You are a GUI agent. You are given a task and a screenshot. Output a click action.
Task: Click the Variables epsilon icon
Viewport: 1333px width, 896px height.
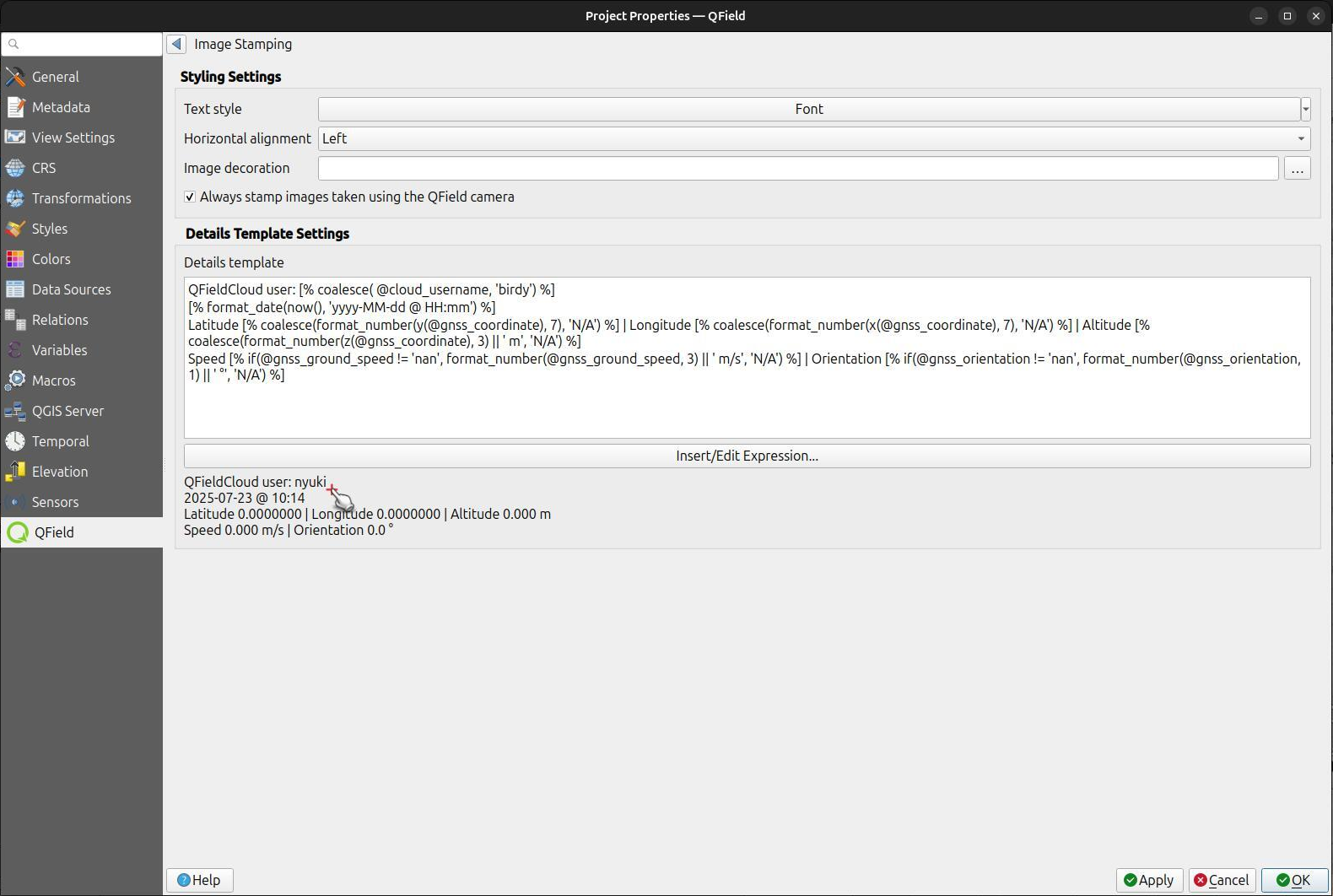pyautogui.click(x=15, y=350)
